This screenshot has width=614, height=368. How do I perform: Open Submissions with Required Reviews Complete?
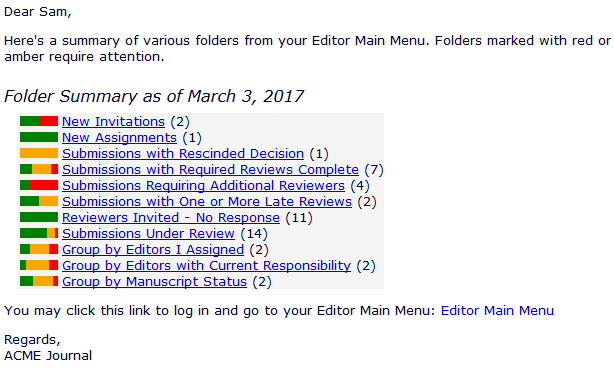210,170
